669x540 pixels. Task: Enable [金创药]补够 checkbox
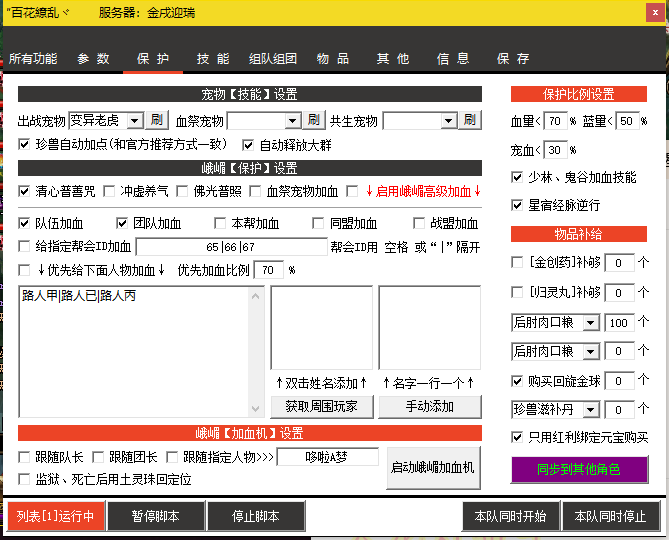[517, 262]
